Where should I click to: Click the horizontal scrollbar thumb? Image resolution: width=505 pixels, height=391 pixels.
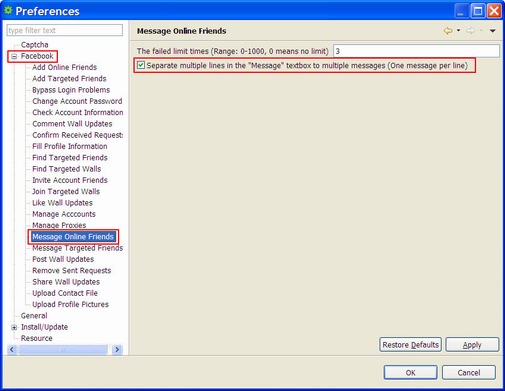coord(63,349)
